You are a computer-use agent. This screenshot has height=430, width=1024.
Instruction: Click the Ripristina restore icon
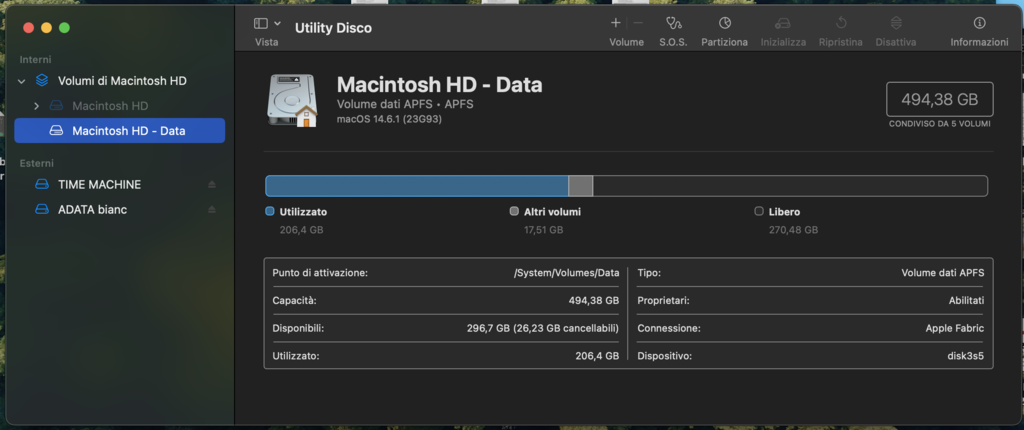(841, 23)
